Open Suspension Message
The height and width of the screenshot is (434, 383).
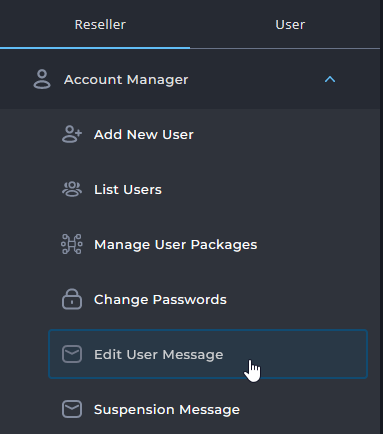pos(167,410)
